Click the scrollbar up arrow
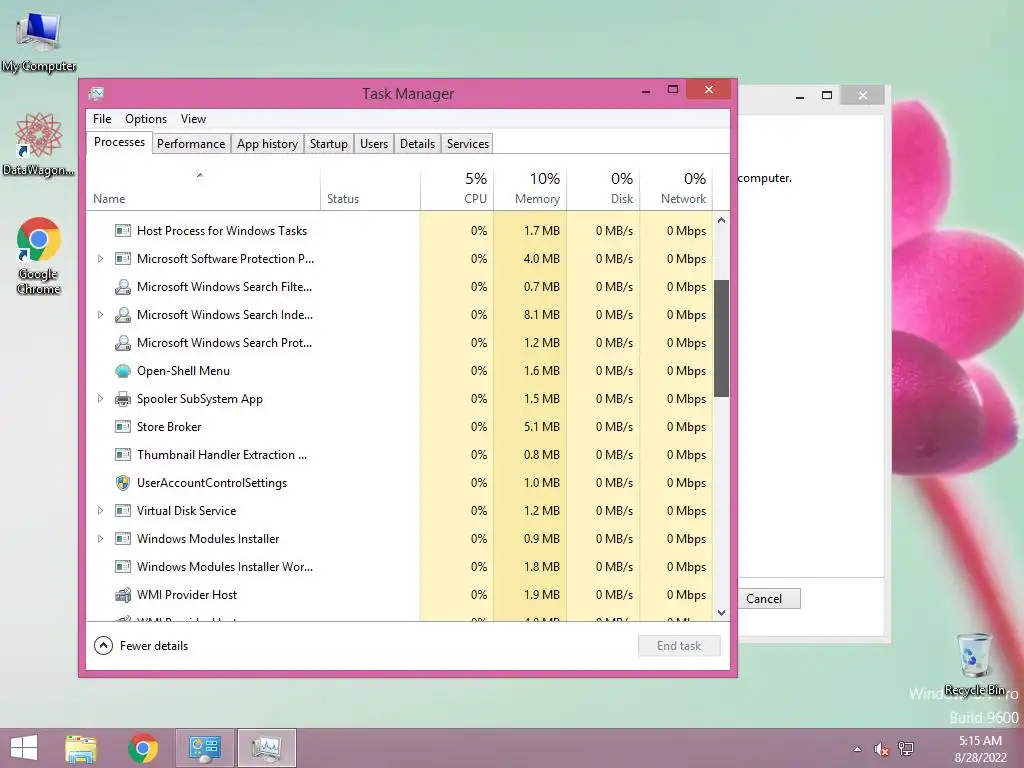 pyautogui.click(x=721, y=220)
